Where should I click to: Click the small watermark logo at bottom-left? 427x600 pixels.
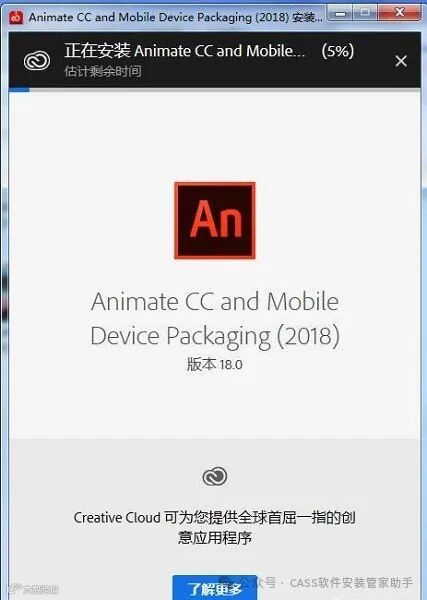34,589
